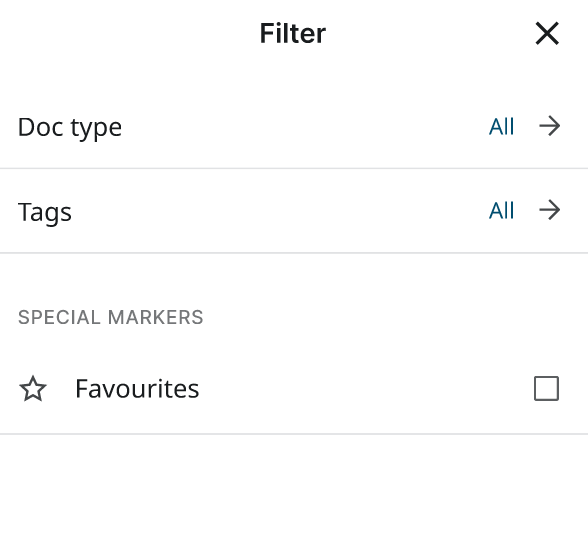Screen dimensions: 588x554
Task: Click the arrow icon beside Doc type
Action: click(550, 126)
